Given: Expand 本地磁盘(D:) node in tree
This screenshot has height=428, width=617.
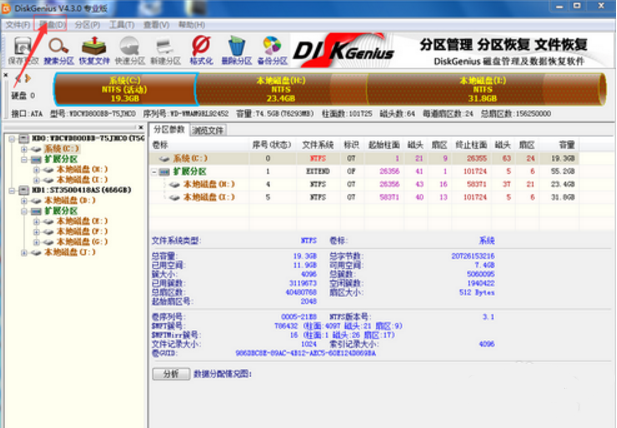Looking at the screenshot, I should click(24, 201).
